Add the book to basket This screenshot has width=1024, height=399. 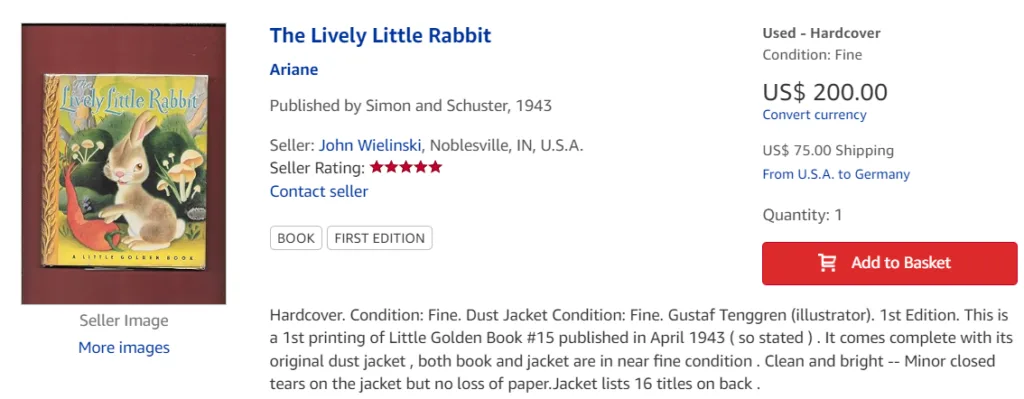(889, 263)
